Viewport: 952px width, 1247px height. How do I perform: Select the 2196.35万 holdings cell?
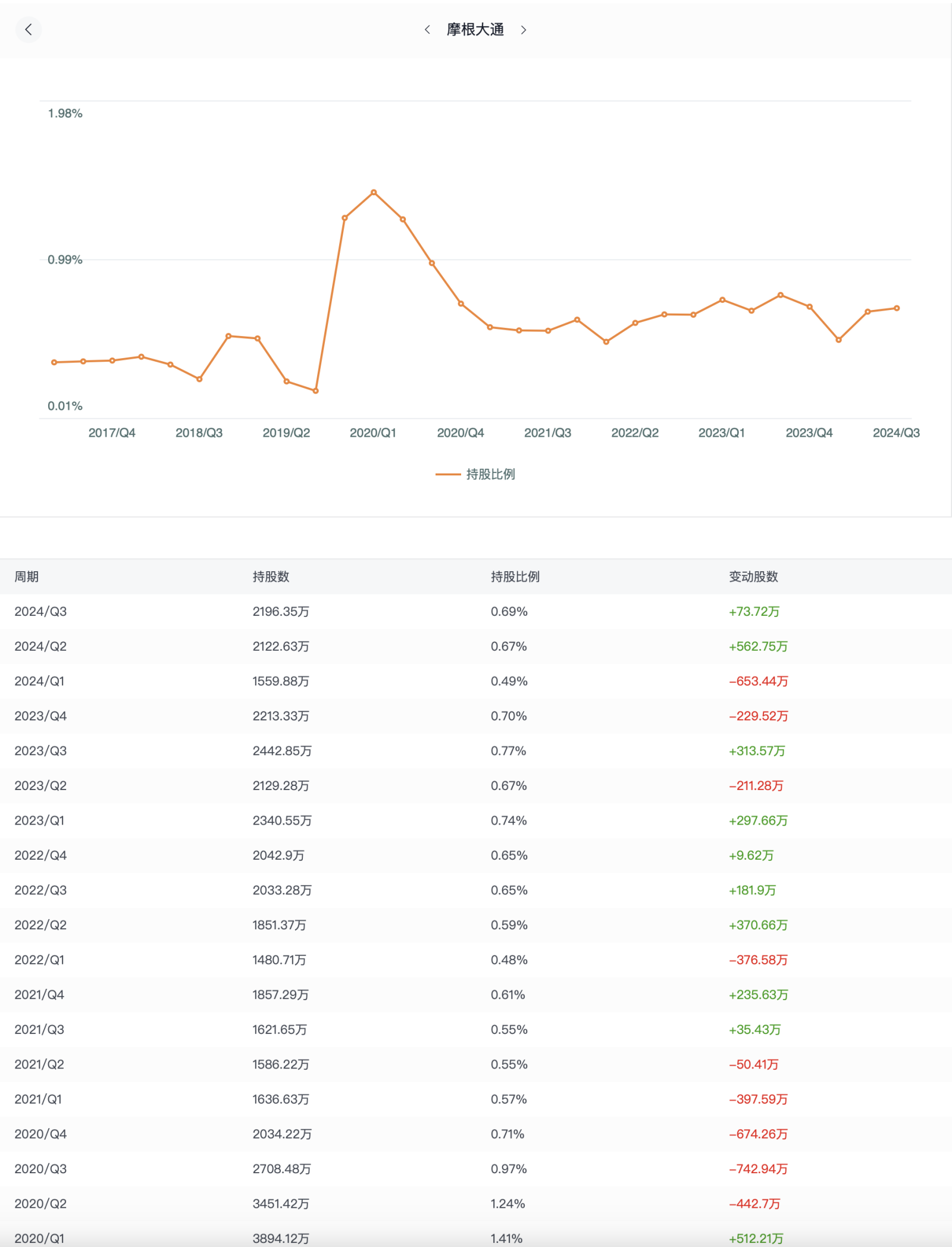pos(281,612)
